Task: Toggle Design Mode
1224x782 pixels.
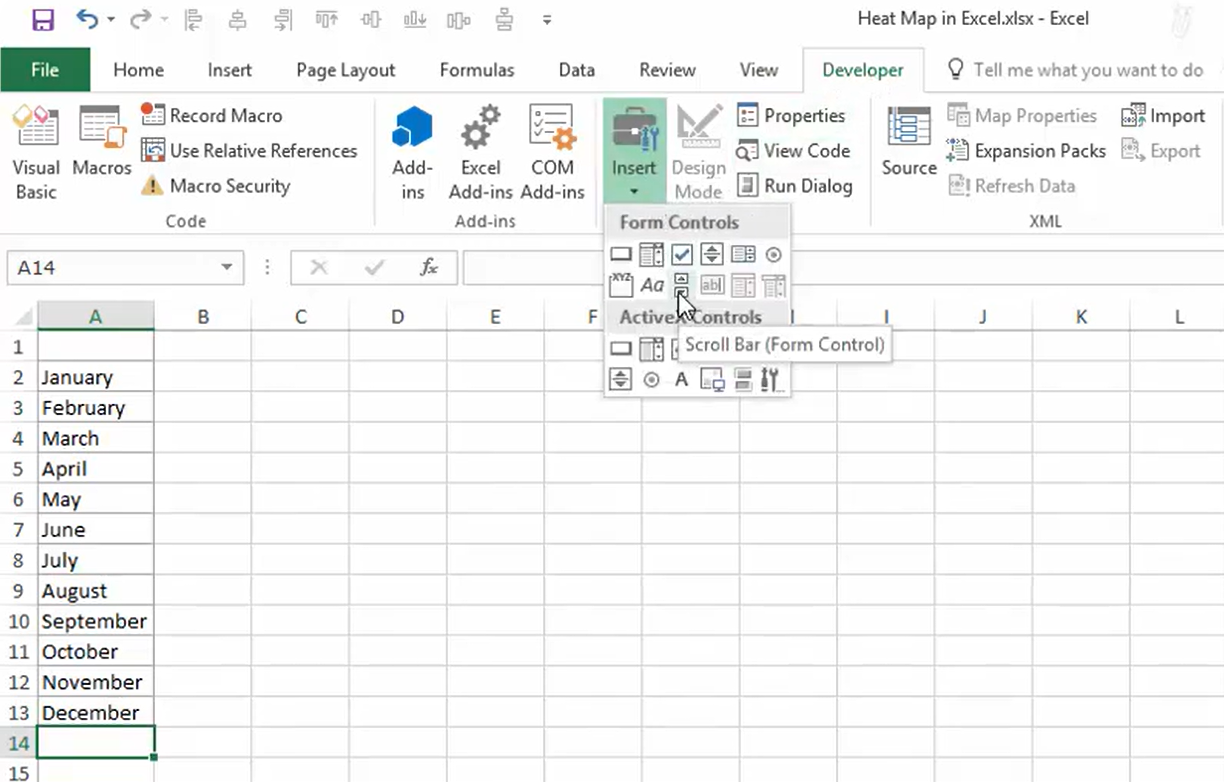Action: 698,152
